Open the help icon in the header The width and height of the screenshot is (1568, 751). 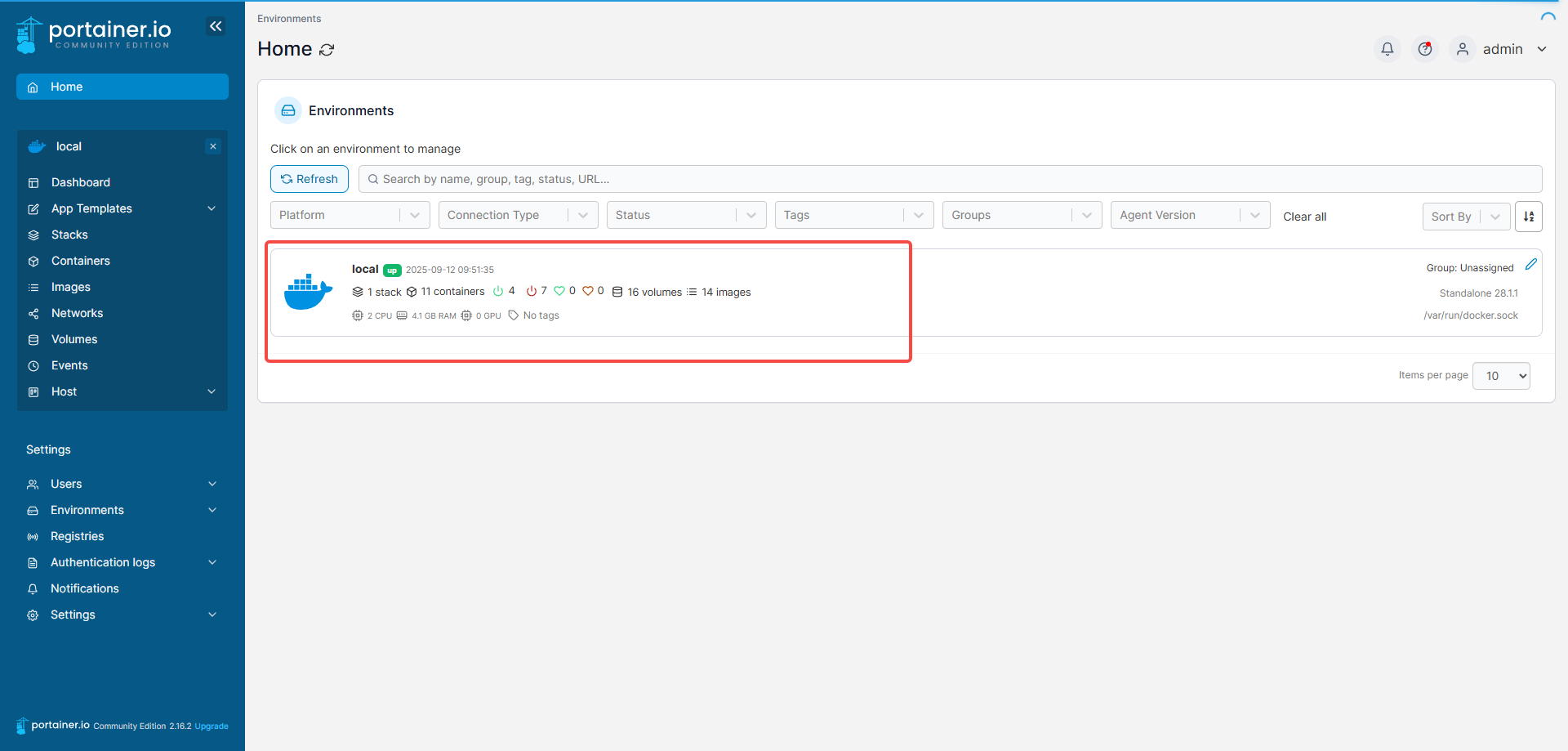(1425, 49)
